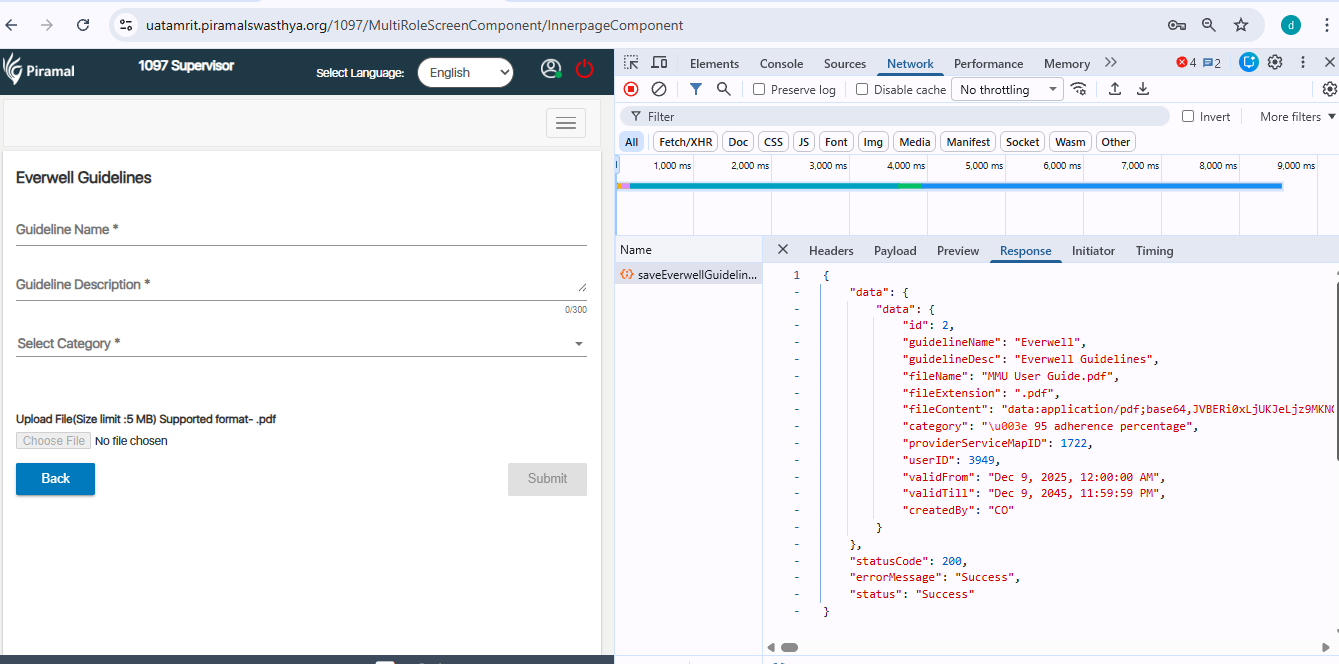This screenshot has width=1339, height=664.
Task: Open the No throttling dropdown
Action: coord(1006,89)
